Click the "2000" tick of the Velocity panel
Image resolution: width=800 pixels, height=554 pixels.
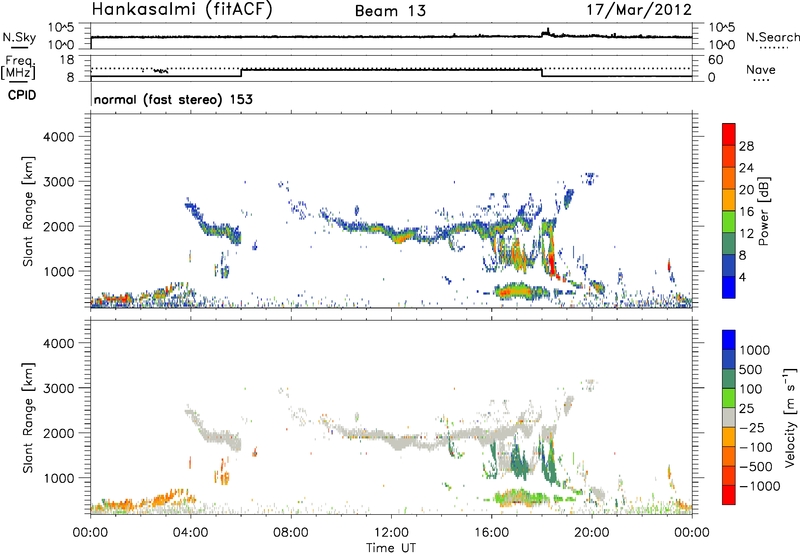point(58,433)
